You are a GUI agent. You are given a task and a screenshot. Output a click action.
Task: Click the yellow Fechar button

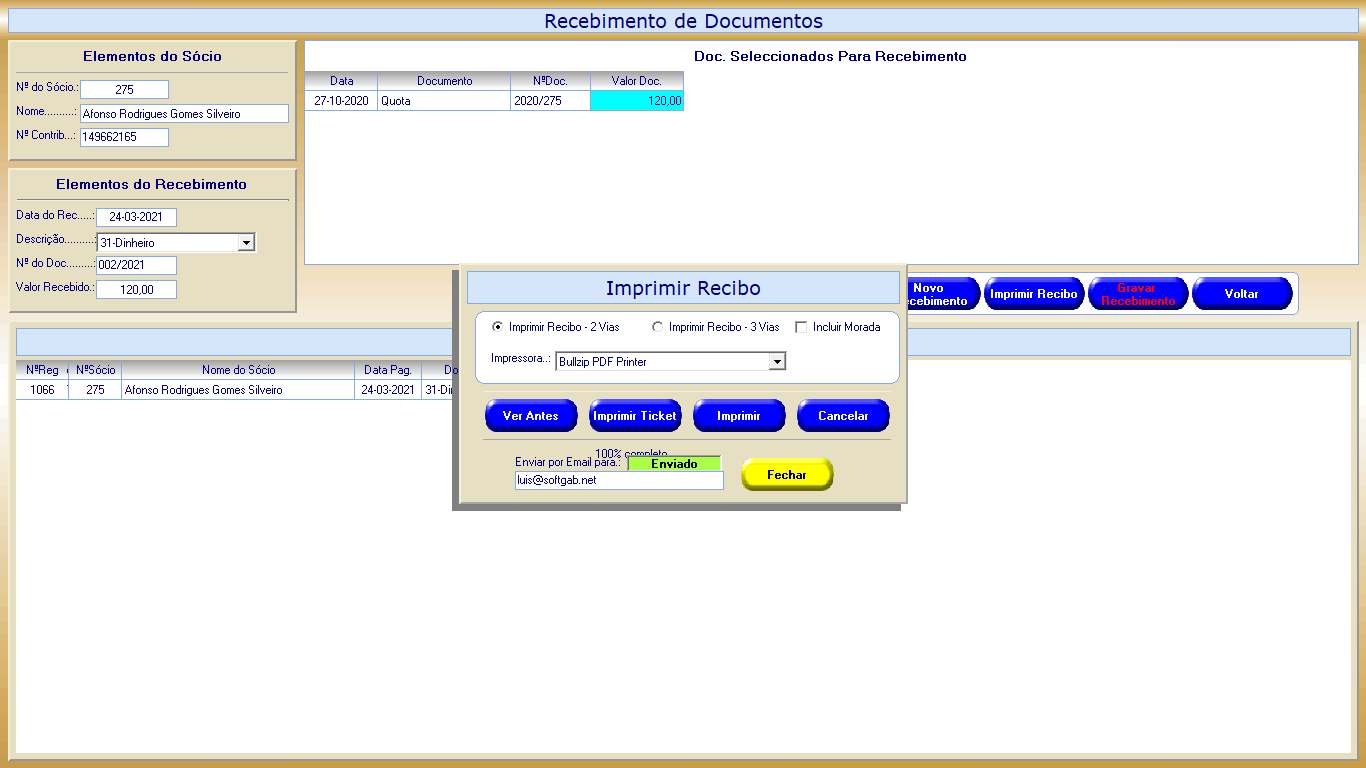[786, 475]
